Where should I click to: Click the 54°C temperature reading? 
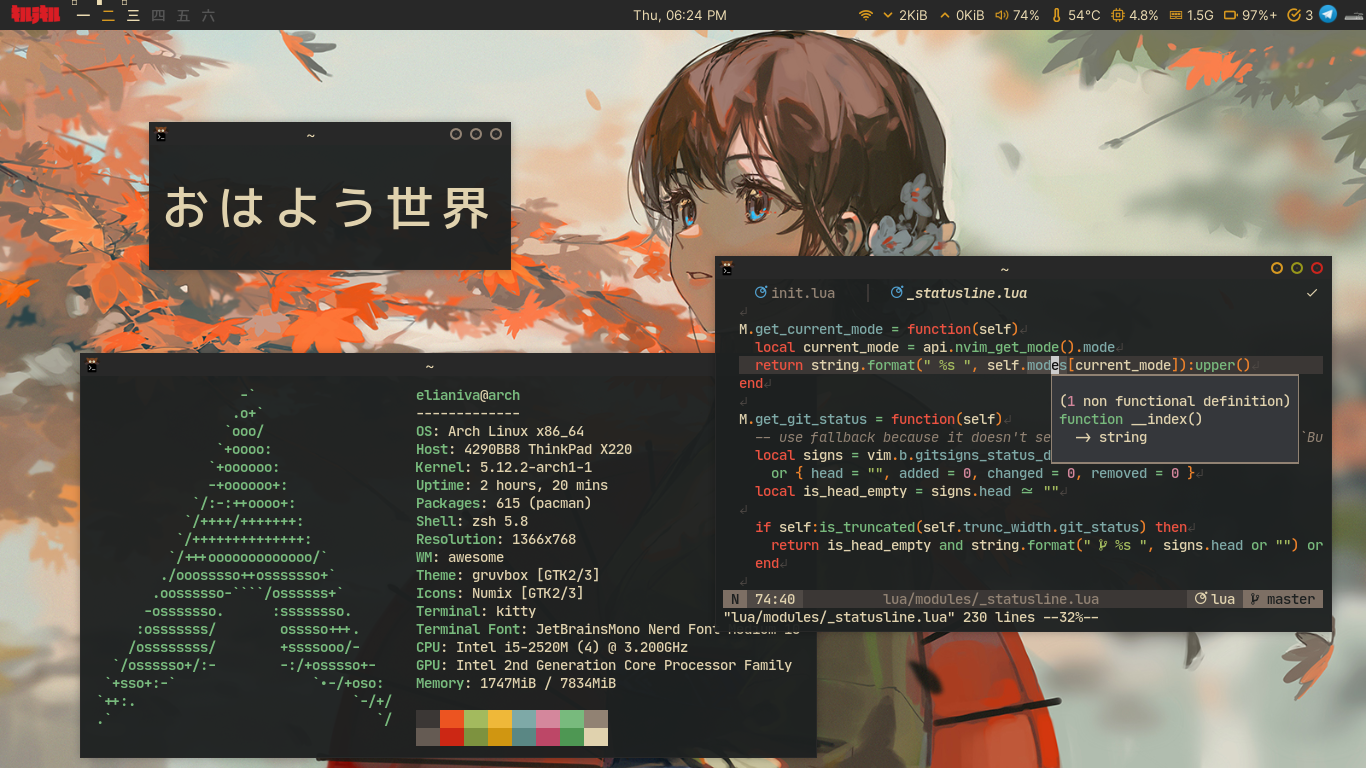tap(1084, 15)
